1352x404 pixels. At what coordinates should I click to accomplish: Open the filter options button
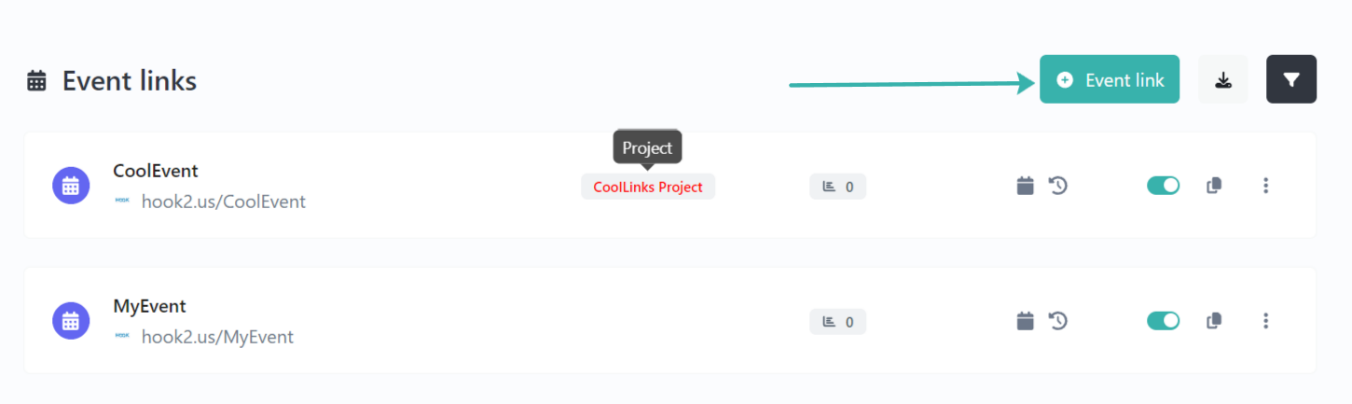point(1291,80)
